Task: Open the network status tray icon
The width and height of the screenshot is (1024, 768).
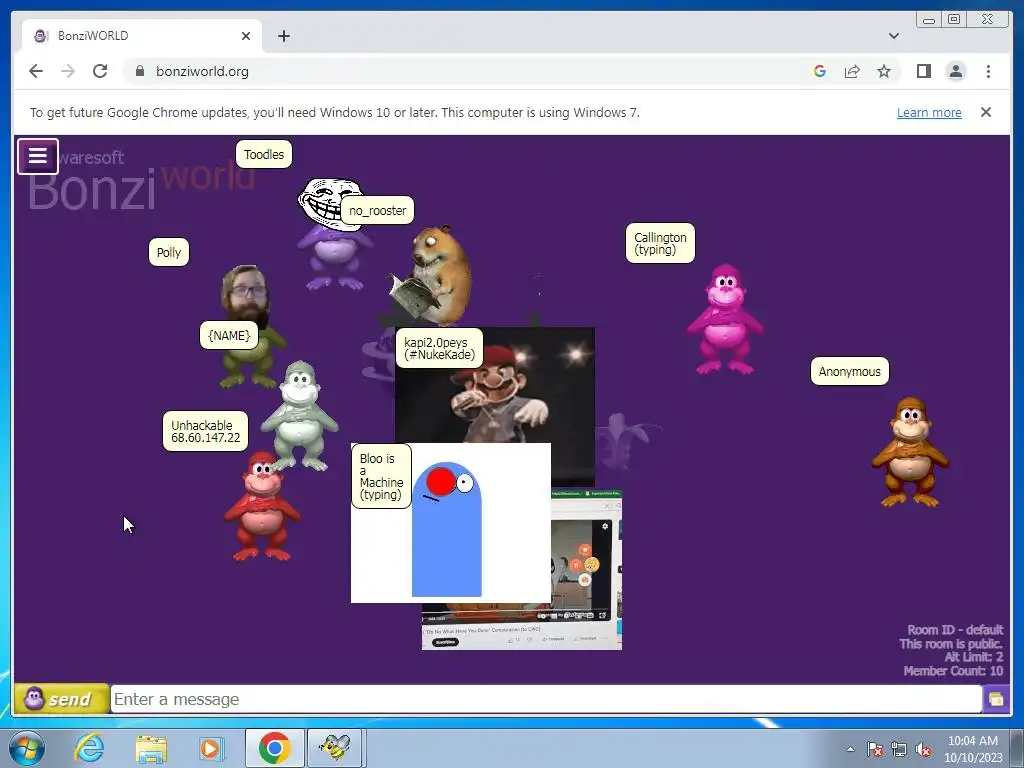Action: pyautogui.click(x=899, y=750)
